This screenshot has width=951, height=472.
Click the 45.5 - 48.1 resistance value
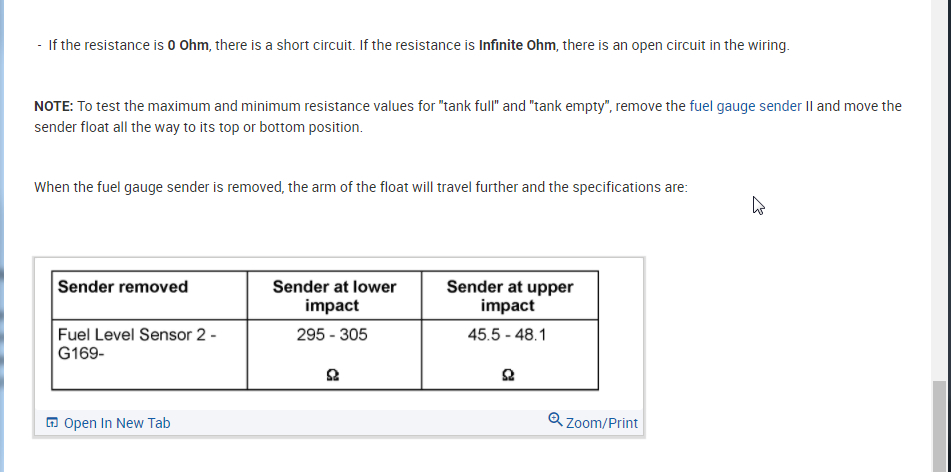click(x=507, y=335)
